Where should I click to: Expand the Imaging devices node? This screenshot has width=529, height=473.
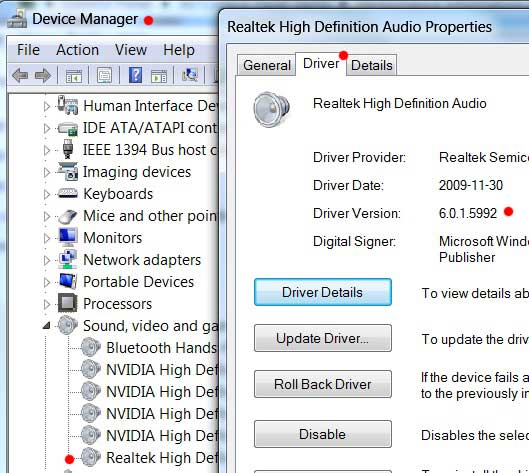(47, 172)
